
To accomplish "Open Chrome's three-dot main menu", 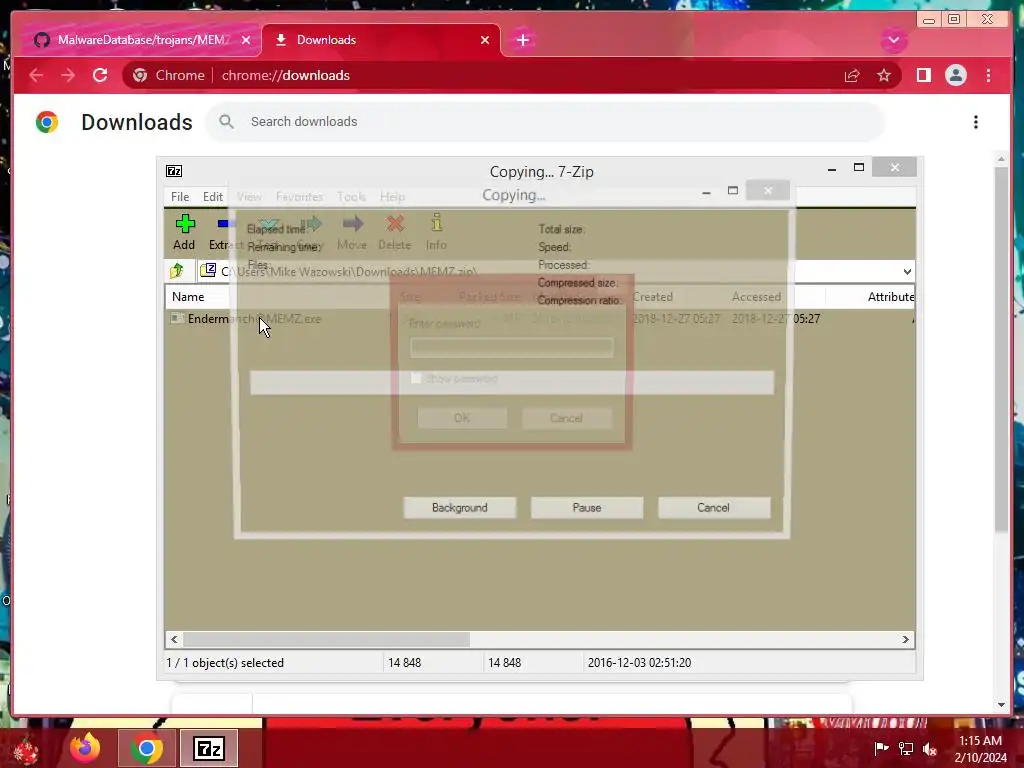I will pos(988,76).
